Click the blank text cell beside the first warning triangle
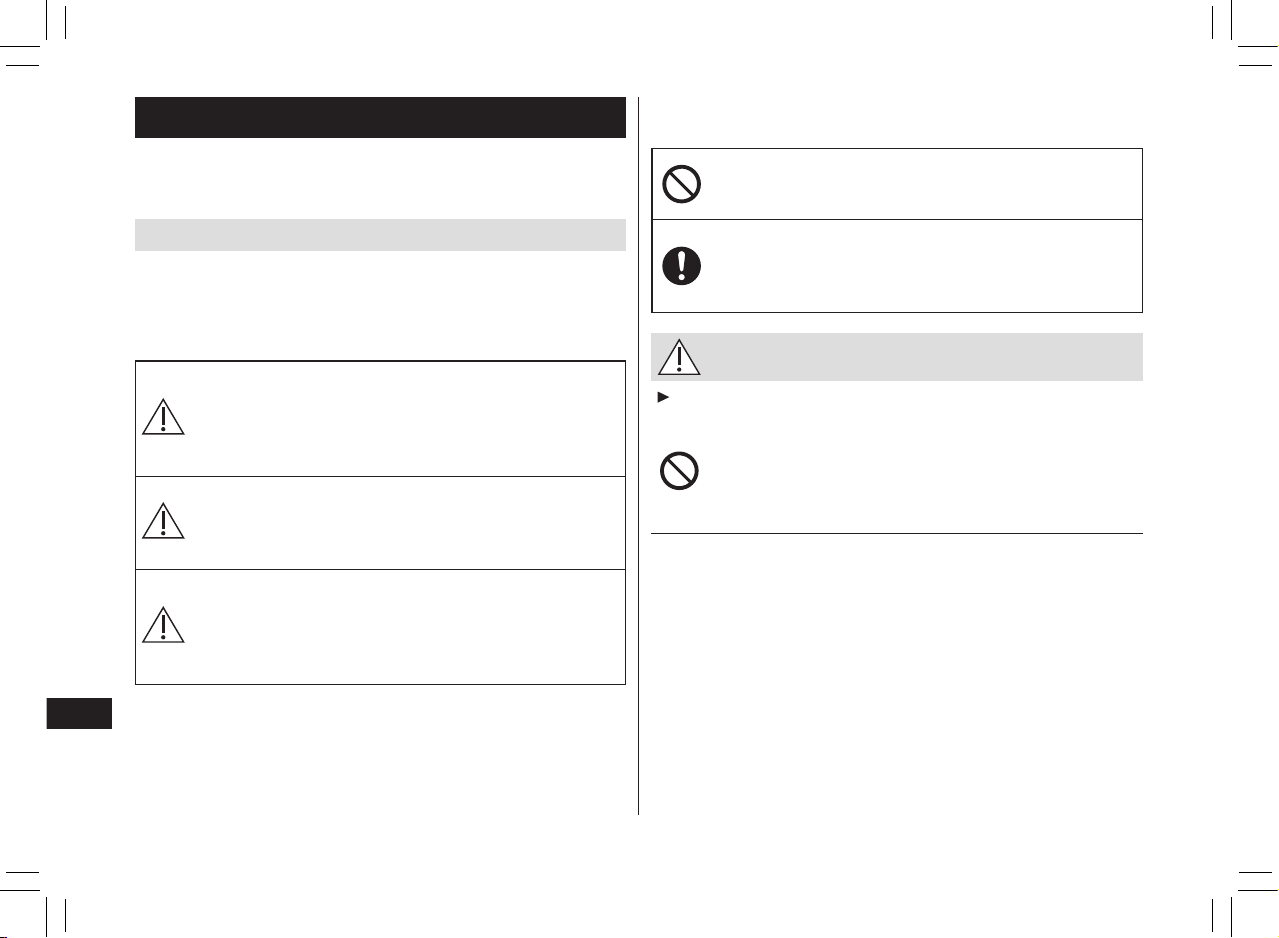Screen dimensions: 1279x938 click(x=405, y=418)
